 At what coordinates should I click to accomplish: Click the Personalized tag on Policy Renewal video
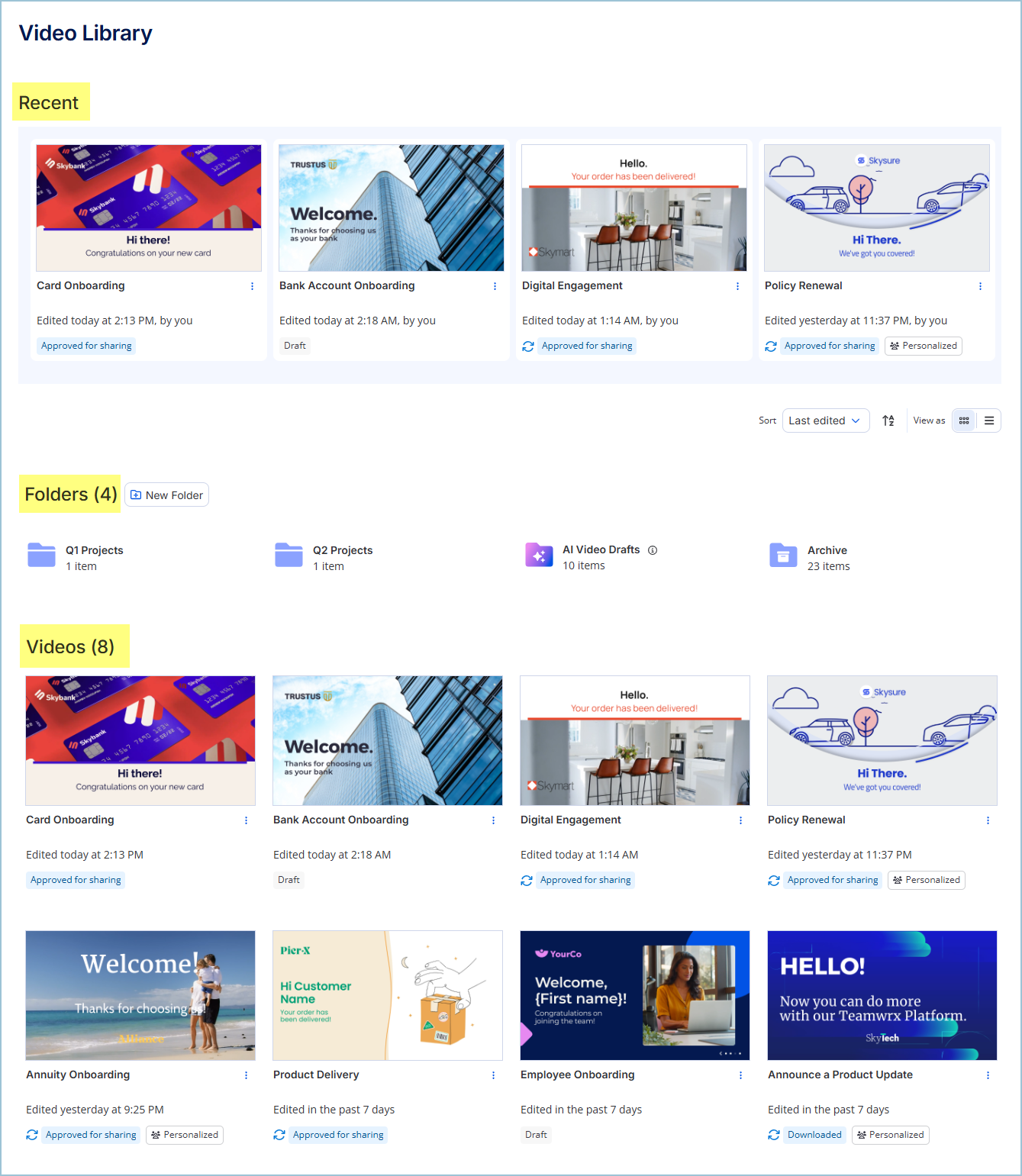pyautogui.click(x=927, y=880)
